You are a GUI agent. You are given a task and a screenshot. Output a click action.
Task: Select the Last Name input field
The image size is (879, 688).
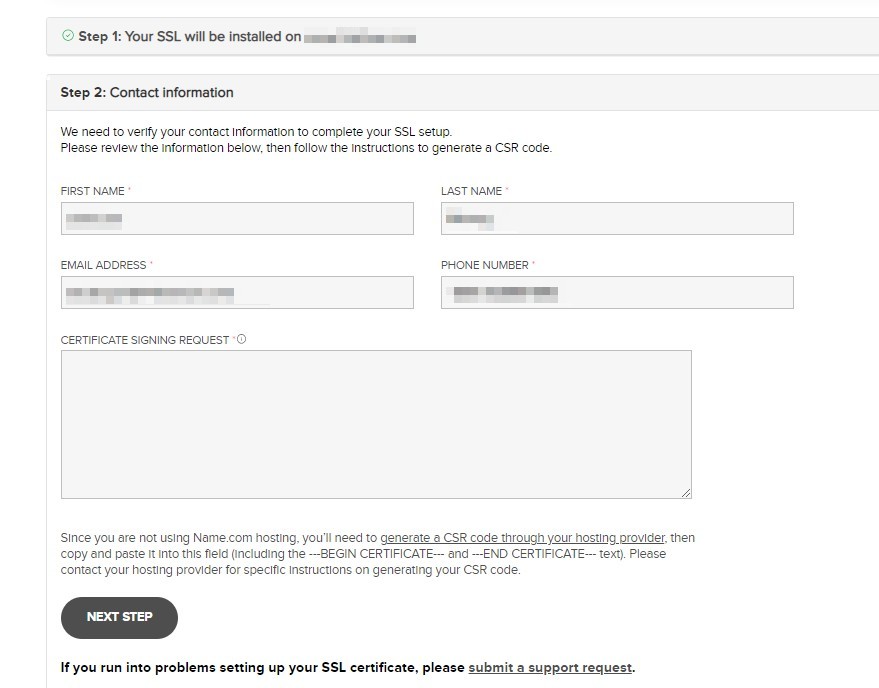(x=617, y=219)
